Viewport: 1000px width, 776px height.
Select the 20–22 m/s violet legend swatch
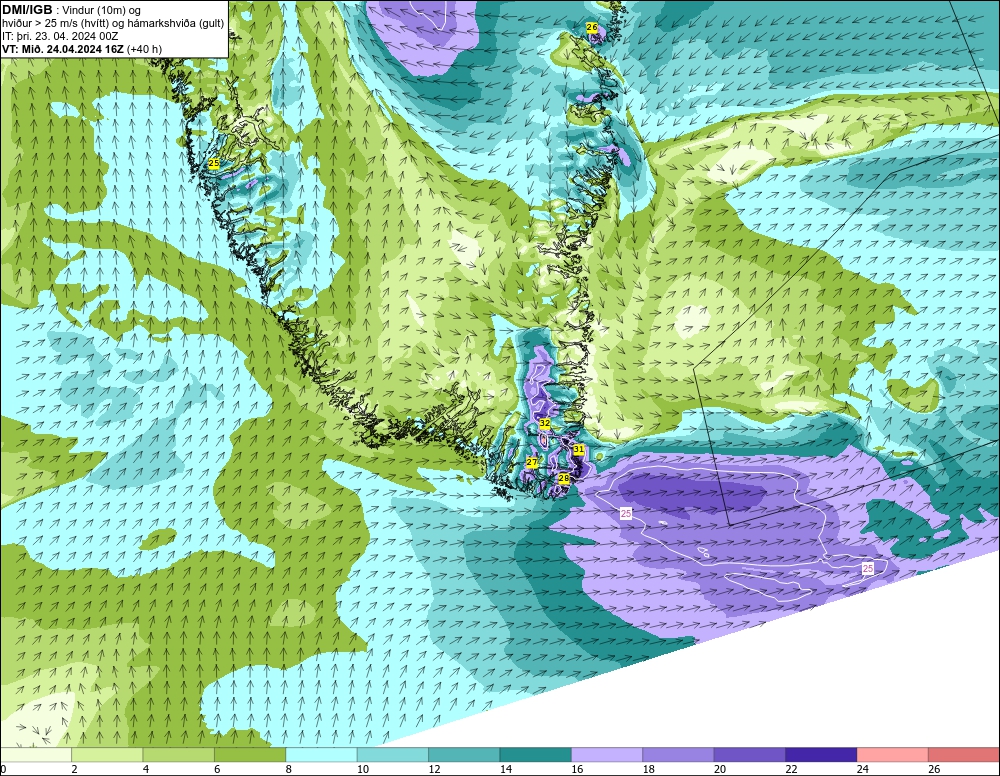(750, 755)
